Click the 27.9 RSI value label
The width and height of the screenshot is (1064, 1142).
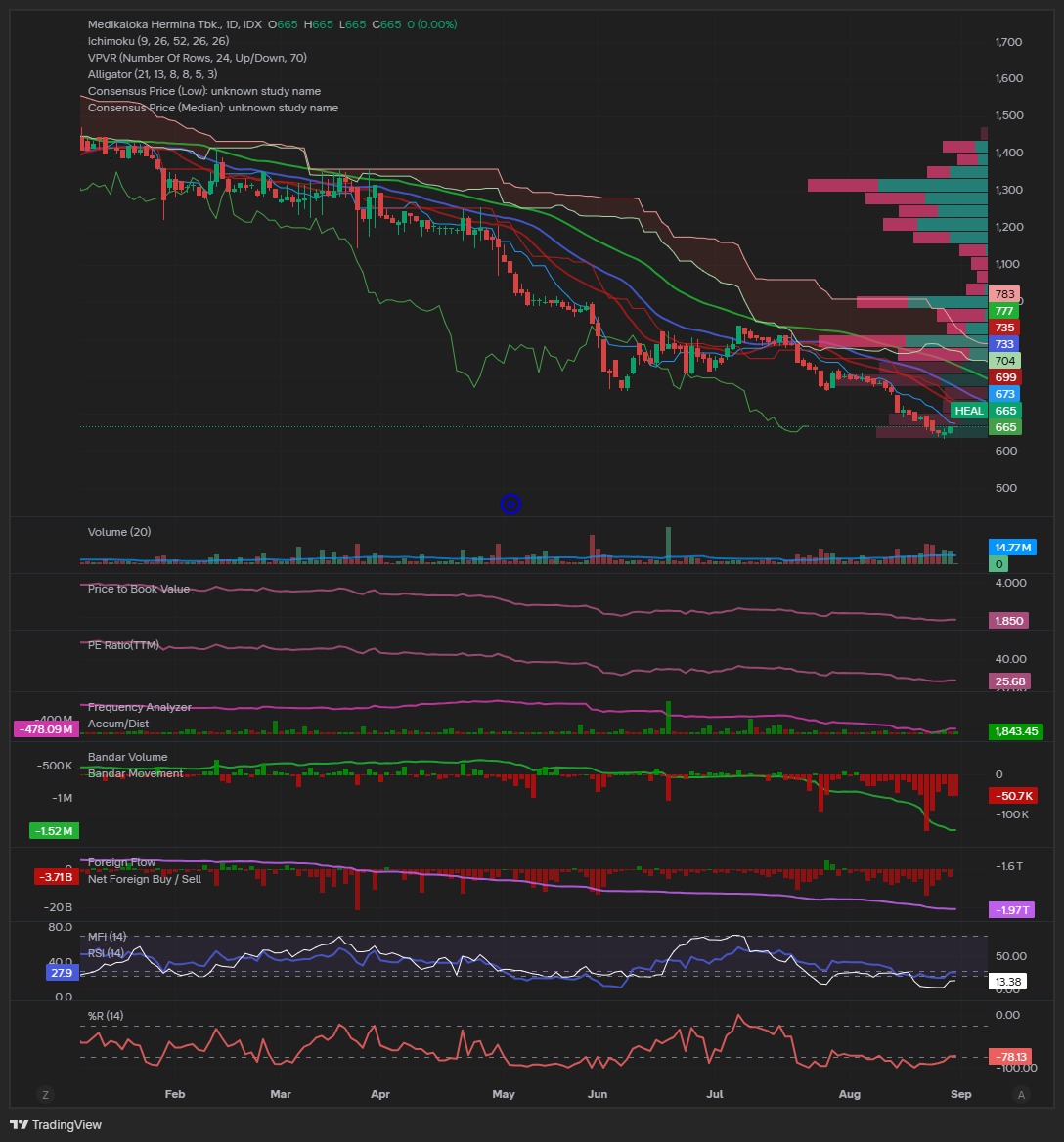click(x=62, y=972)
